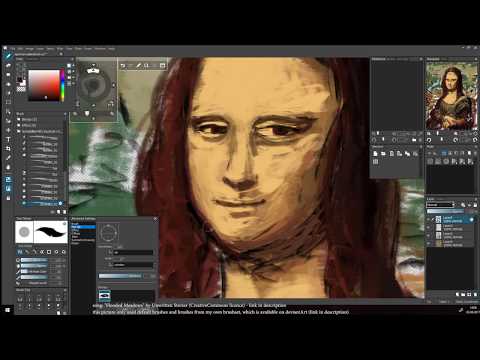The width and height of the screenshot is (480, 360).
Task: Click the lock icon beside the layer blend mode
Action: click(x=475, y=205)
